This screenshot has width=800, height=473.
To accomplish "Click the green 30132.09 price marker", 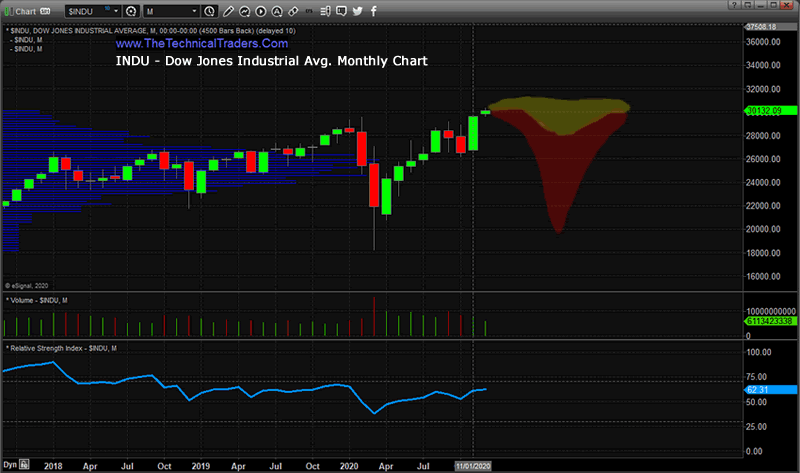I will [x=770, y=111].
